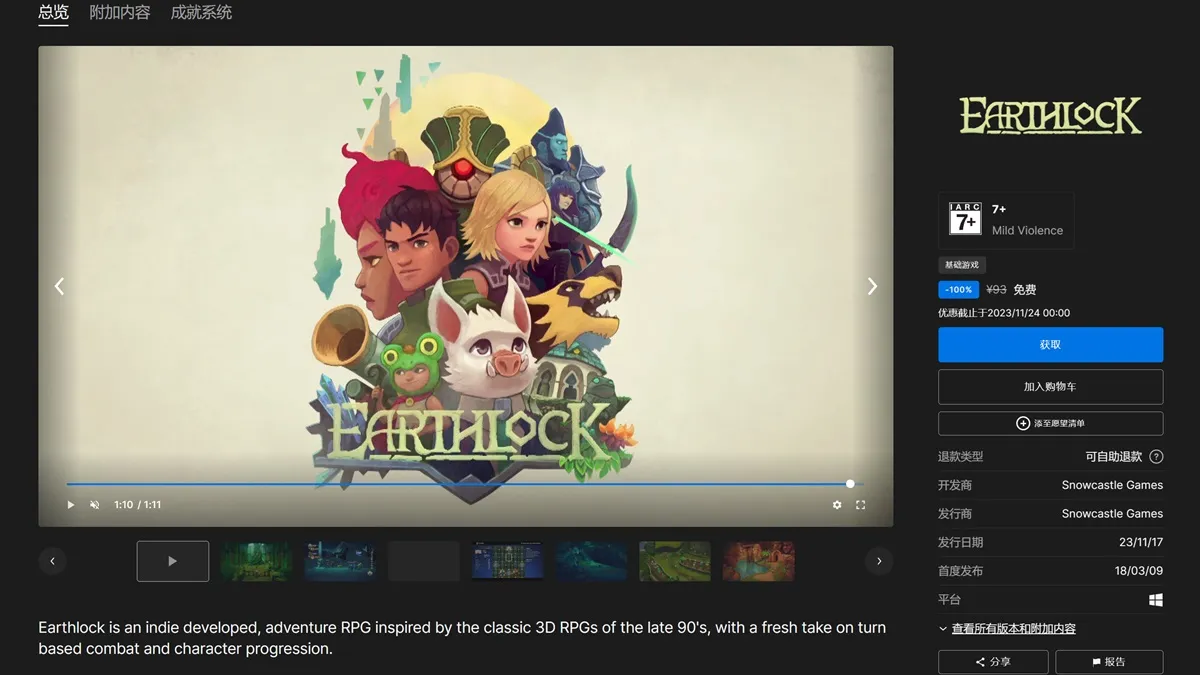Switch to the 总览 tab

[x=53, y=13]
